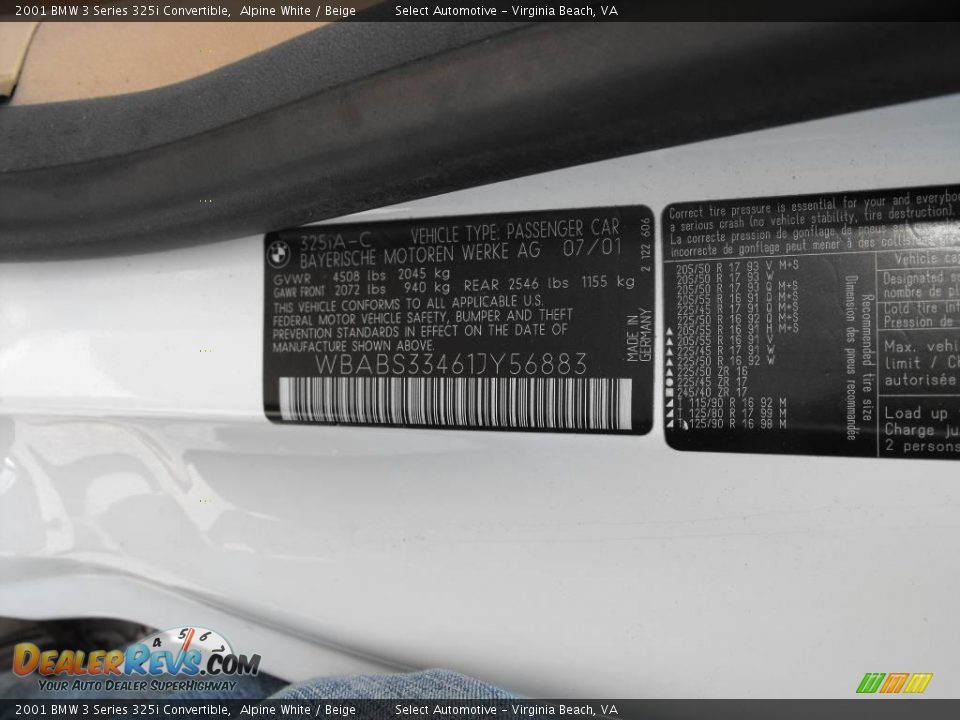The image size is (960, 720).
Task: Click 'Your Auto Dealer SuperHighway' tagline
Action: [137, 685]
